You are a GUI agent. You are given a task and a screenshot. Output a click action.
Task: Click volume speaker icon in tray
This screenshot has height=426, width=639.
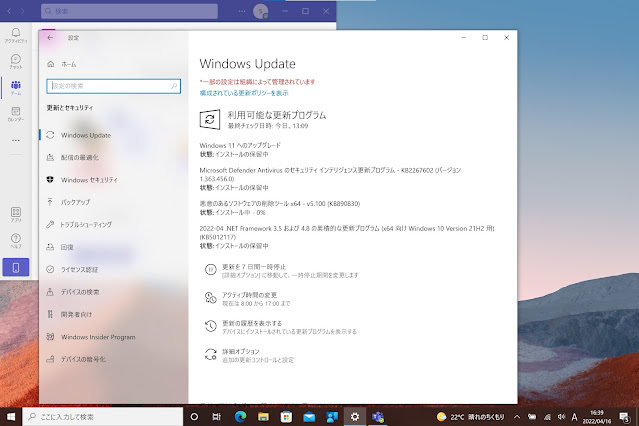click(561, 417)
